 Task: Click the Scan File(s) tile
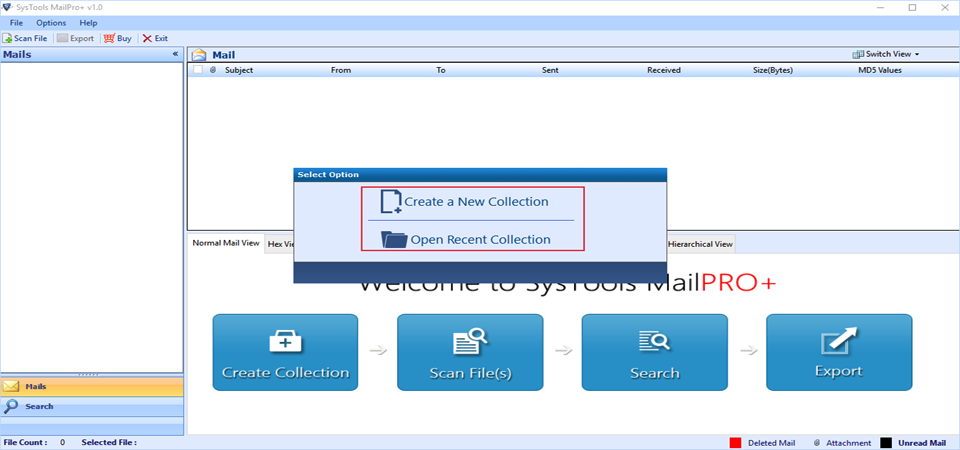[x=470, y=352]
